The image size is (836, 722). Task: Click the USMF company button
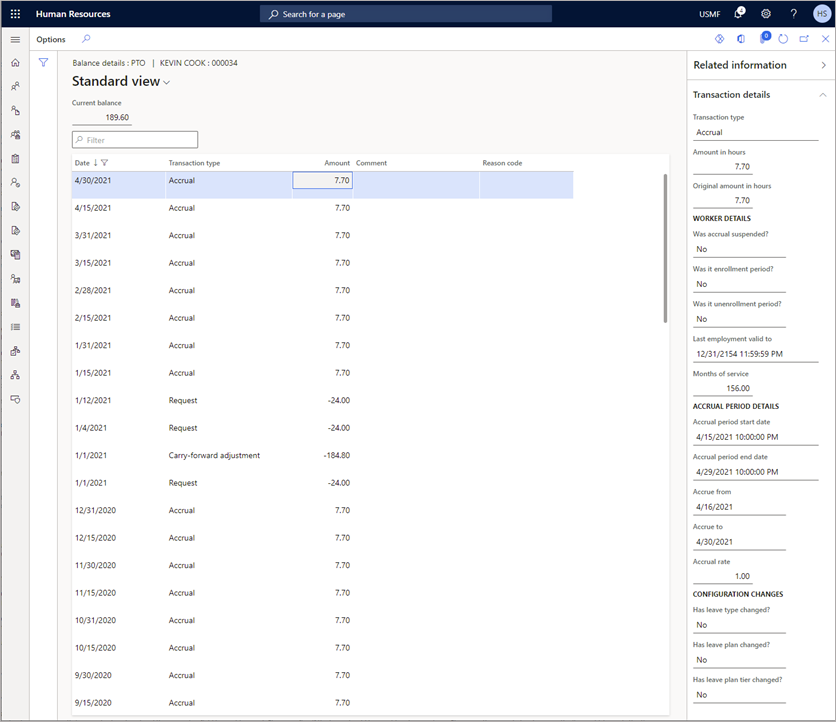point(709,13)
